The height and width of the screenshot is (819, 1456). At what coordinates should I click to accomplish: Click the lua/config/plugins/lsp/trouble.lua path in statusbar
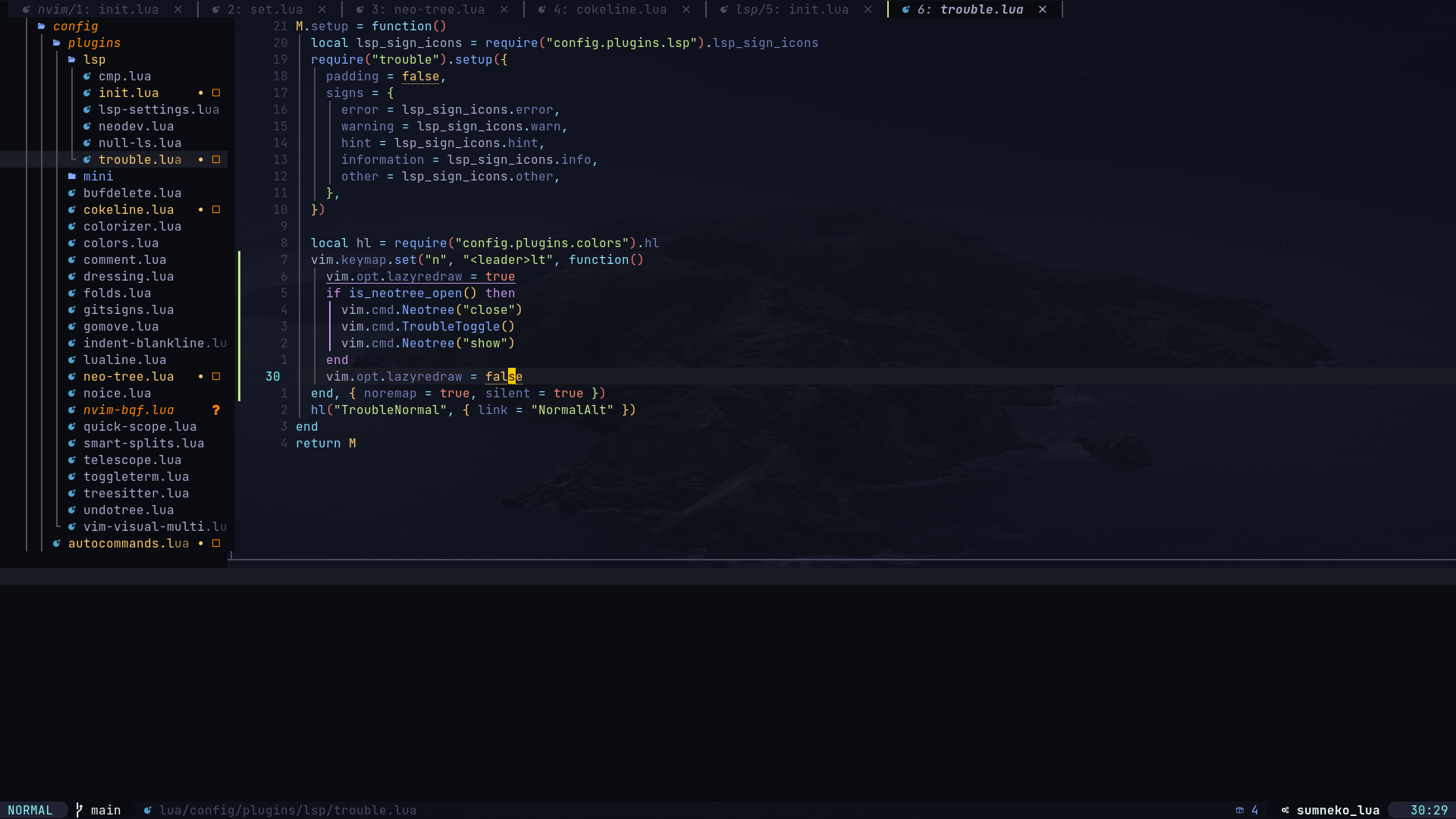[288, 810]
